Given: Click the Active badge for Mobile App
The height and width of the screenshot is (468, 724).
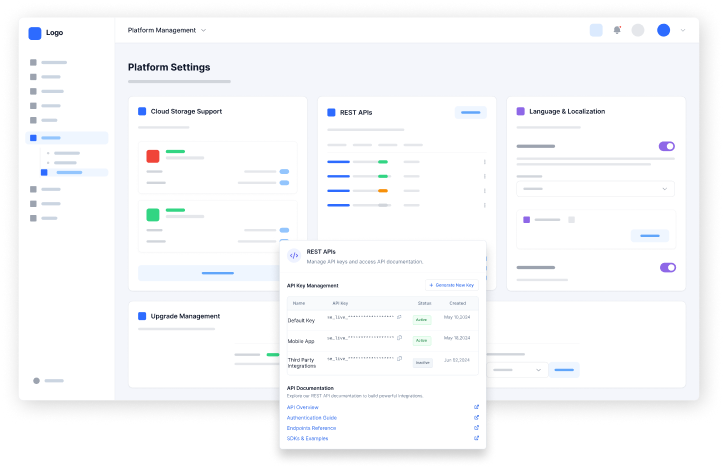Looking at the screenshot, I should (422, 341).
